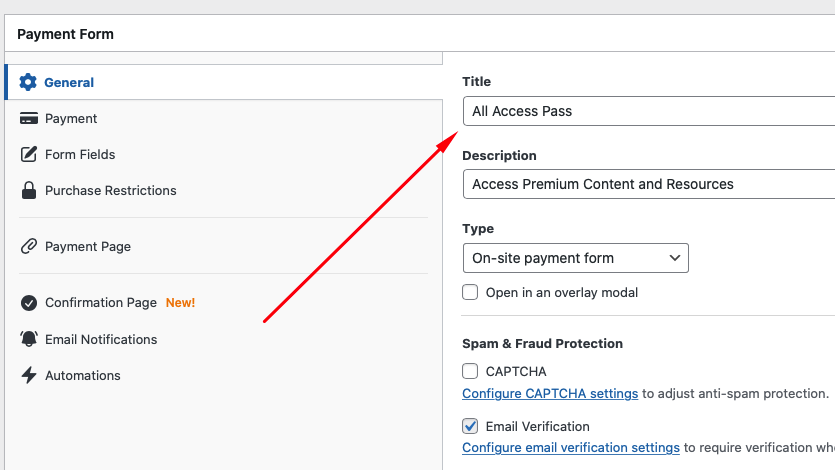Click the Payment Page link icon
The image size is (835, 470).
[x=28, y=246]
